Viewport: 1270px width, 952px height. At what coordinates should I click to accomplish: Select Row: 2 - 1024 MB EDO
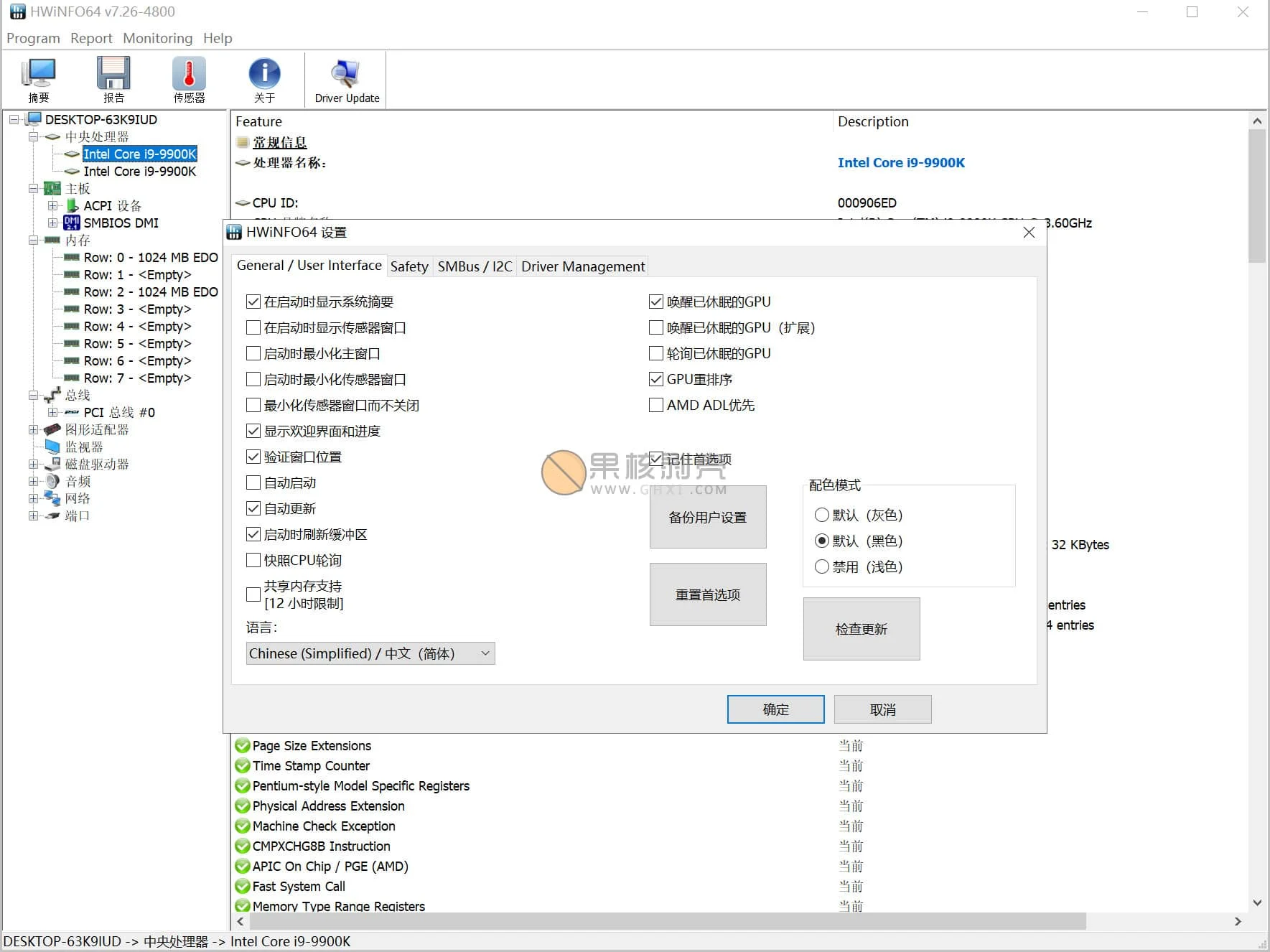pyautogui.click(x=151, y=291)
